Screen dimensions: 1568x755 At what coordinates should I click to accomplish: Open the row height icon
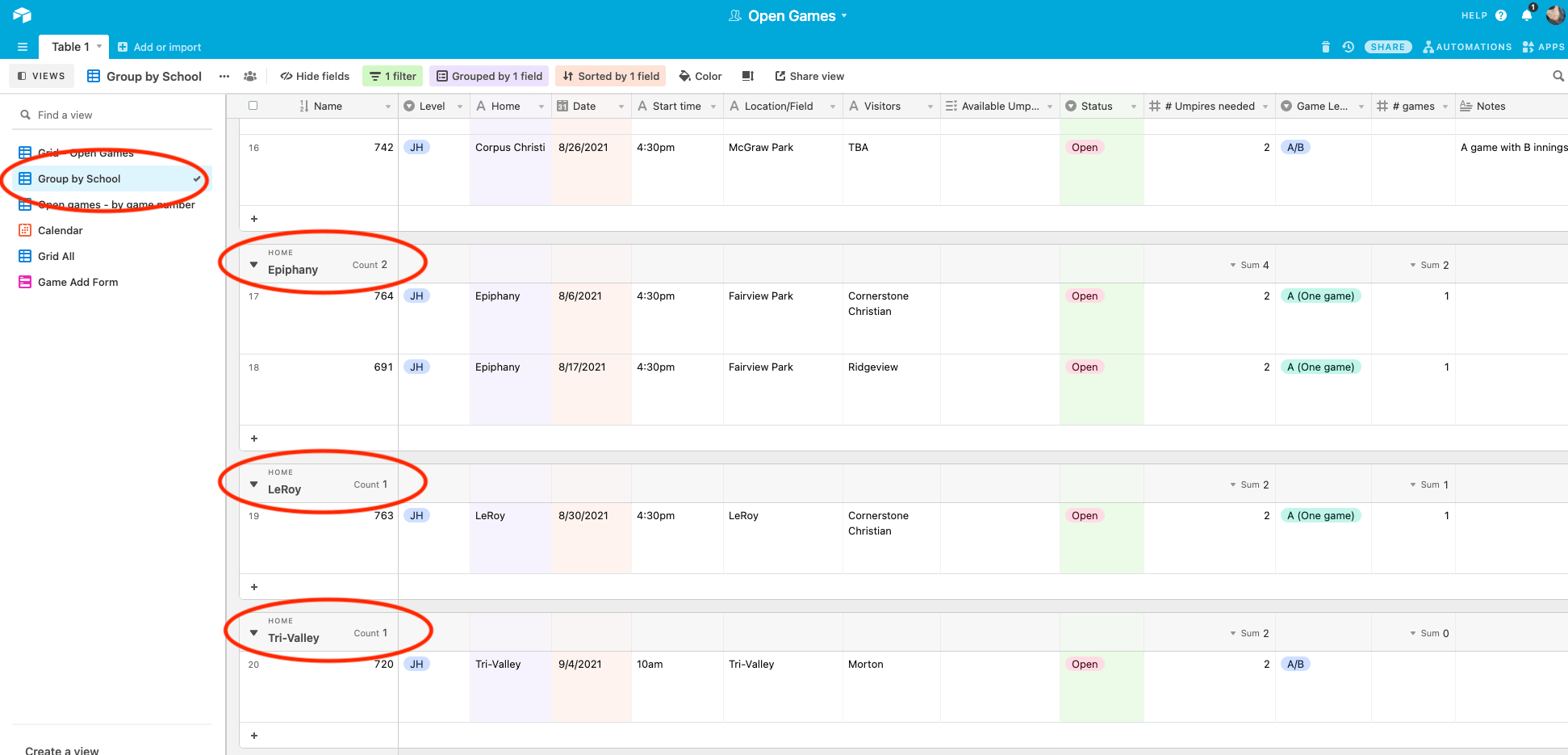(x=748, y=76)
